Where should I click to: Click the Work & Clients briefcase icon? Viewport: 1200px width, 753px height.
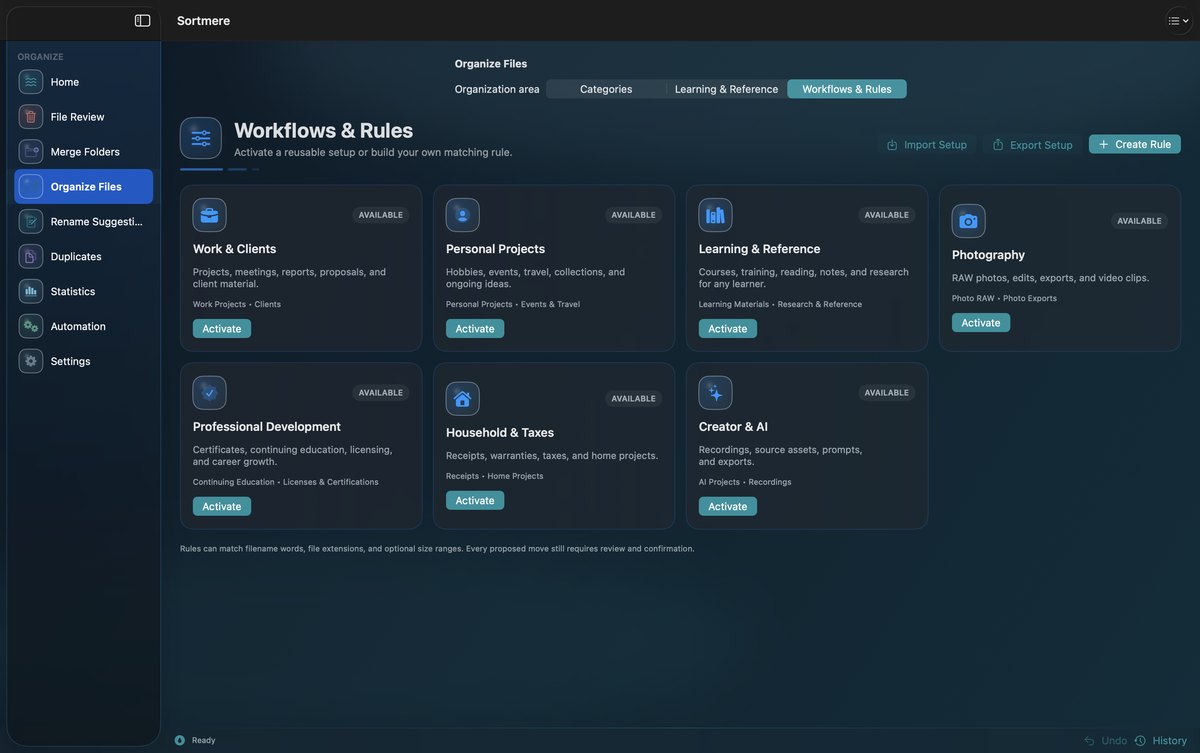[210, 215]
